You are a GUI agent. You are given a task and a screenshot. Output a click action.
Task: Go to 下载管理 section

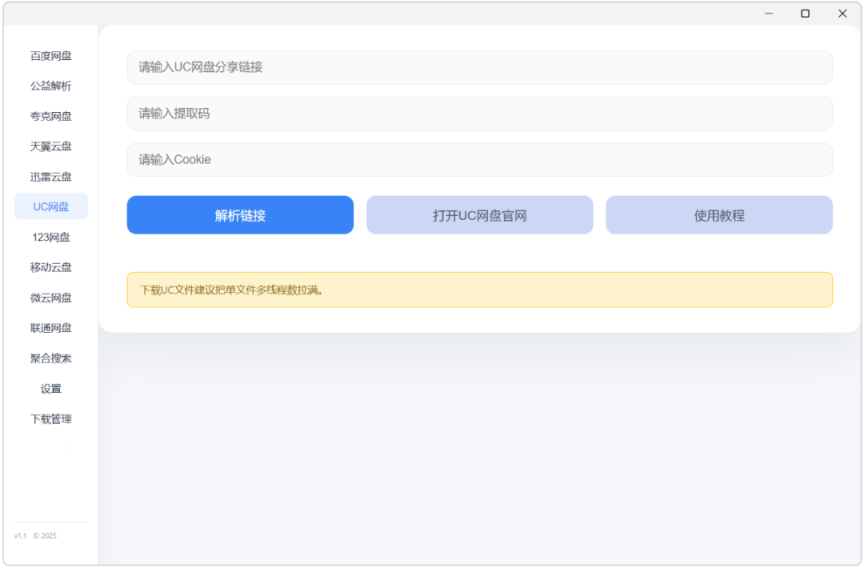(x=51, y=419)
